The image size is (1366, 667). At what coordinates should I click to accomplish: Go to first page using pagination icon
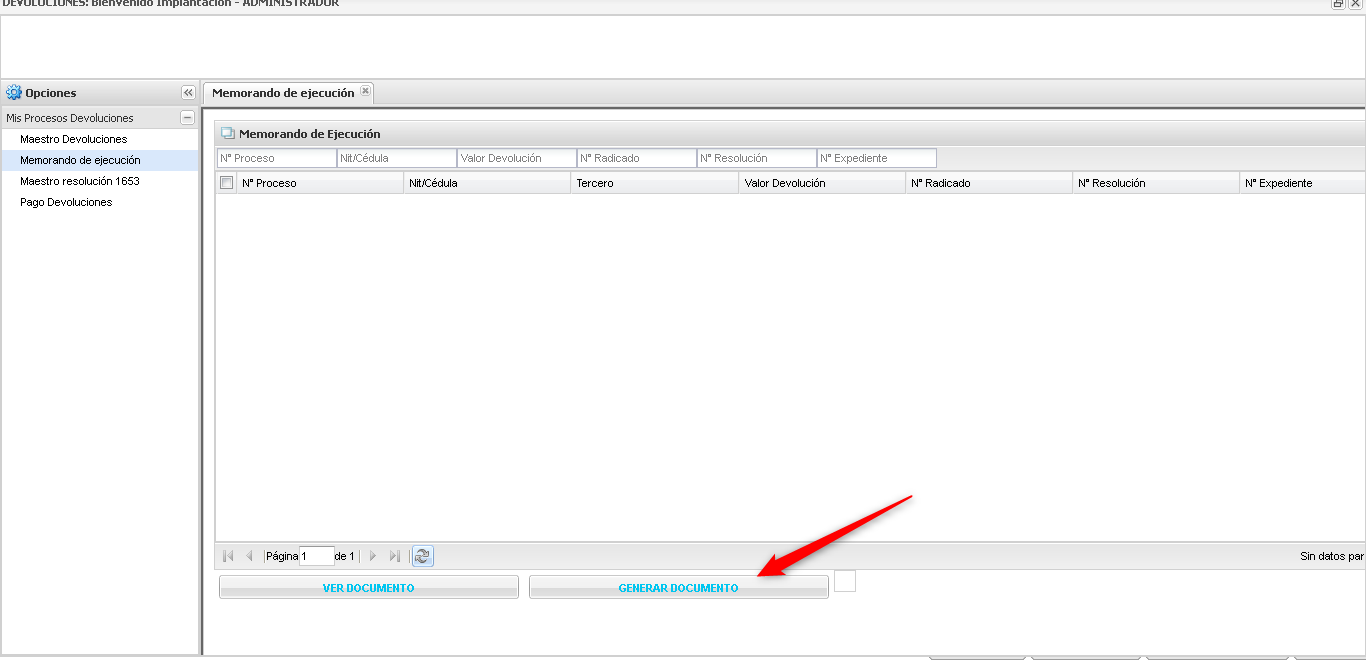click(x=228, y=556)
